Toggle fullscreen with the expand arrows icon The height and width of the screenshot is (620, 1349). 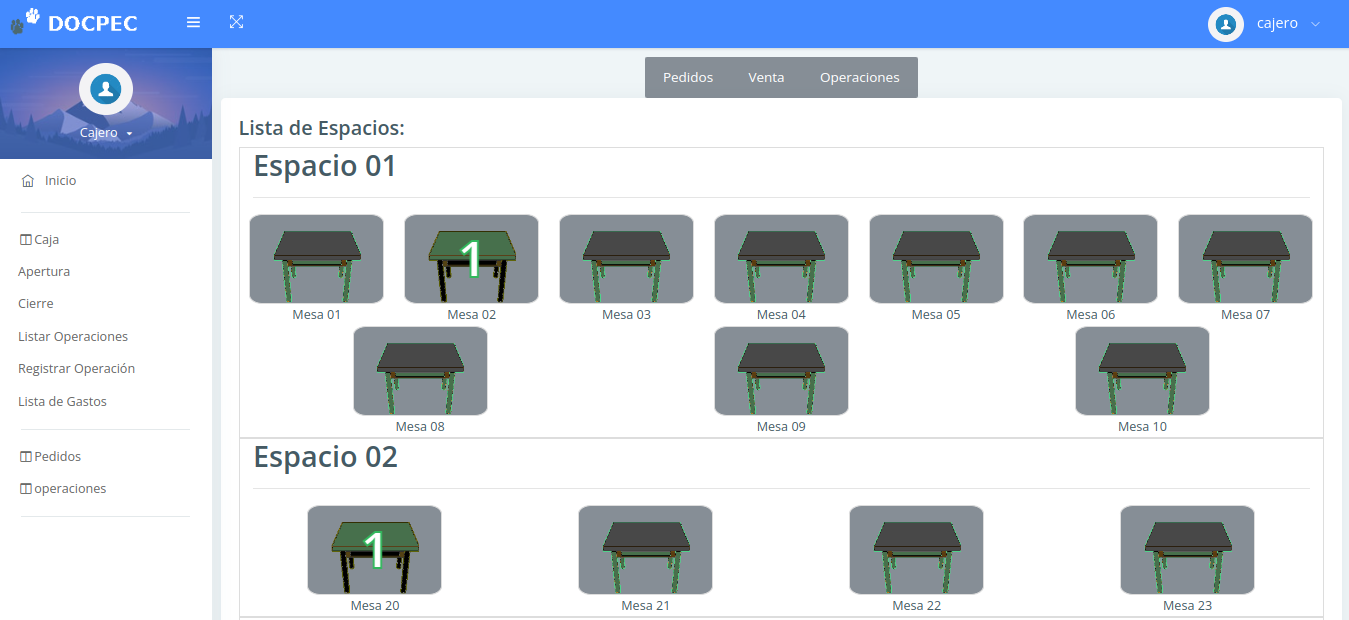(236, 22)
